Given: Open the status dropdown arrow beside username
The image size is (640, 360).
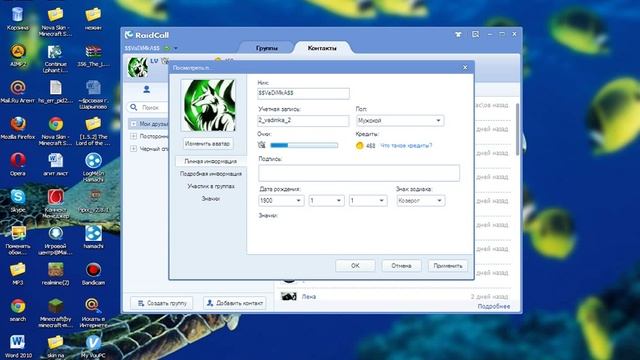Looking at the screenshot, I should (176, 48).
